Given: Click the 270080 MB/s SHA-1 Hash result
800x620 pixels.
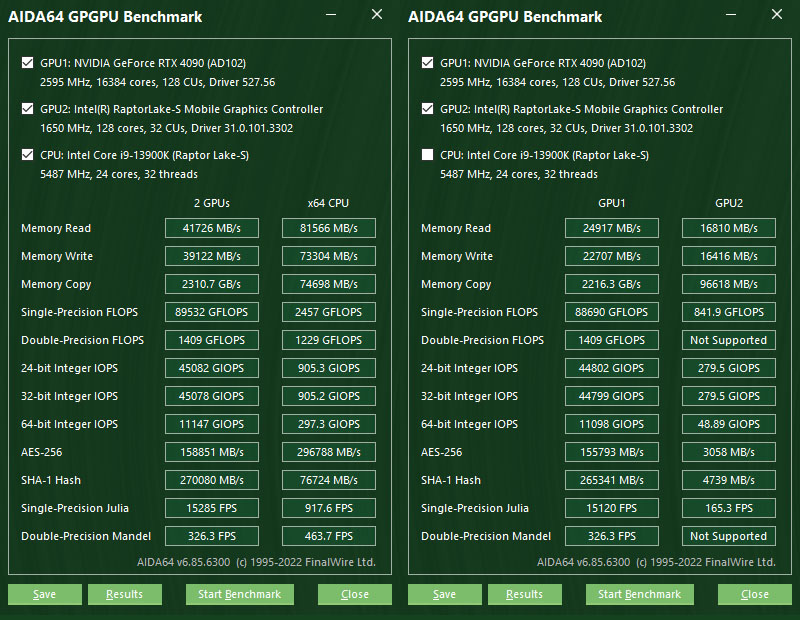Looking at the screenshot, I should point(212,481).
